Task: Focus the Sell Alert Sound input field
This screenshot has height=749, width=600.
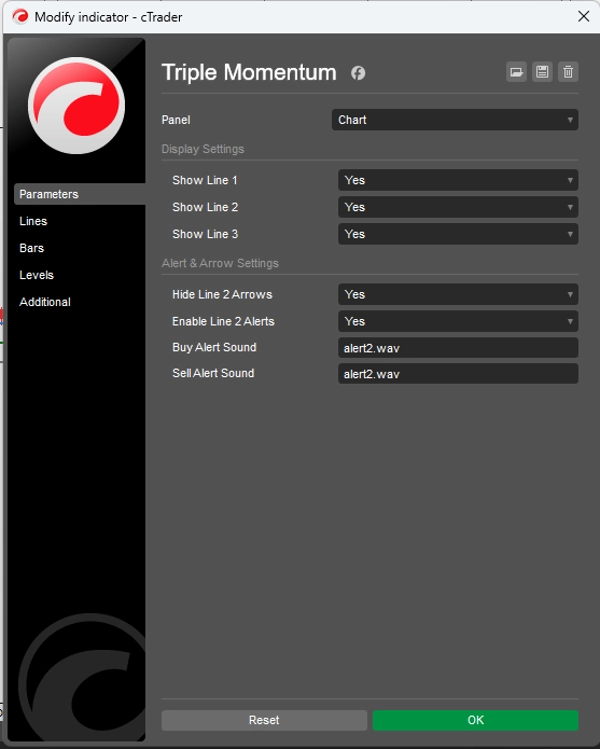Action: point(458,374)
